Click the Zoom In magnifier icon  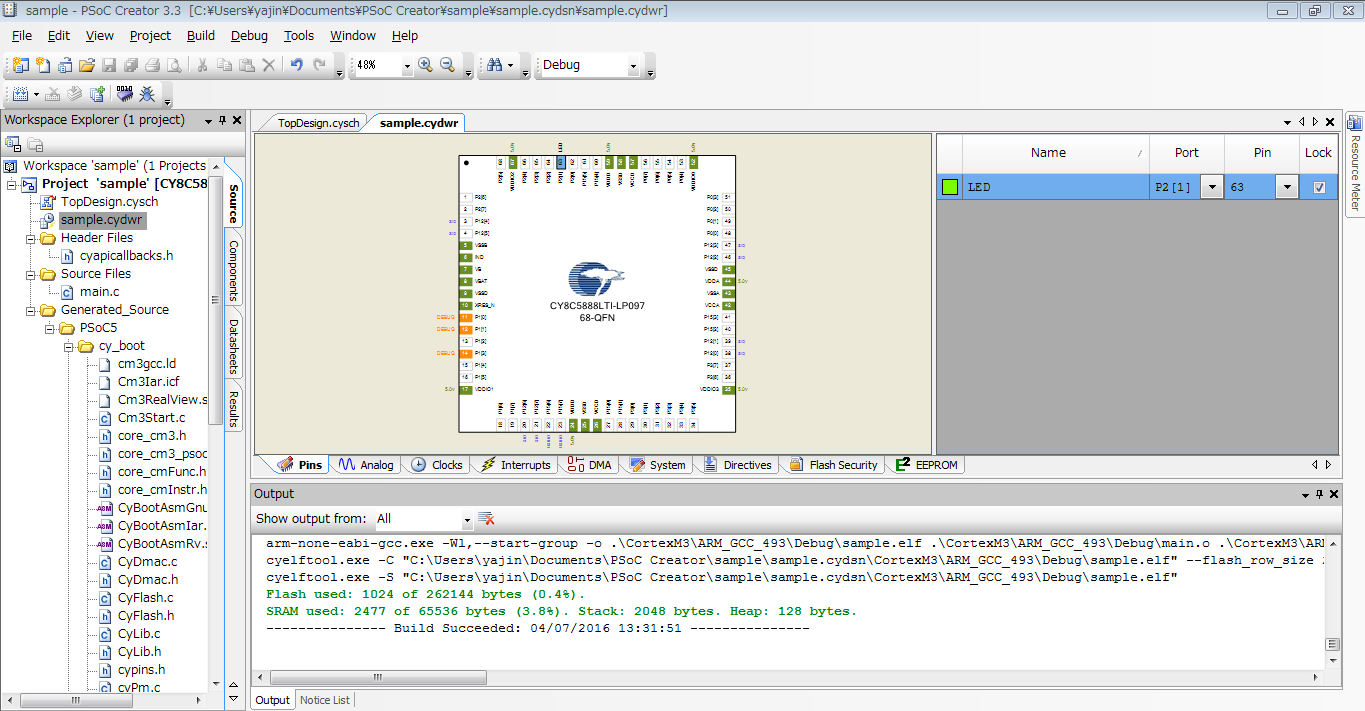pyautogui.click(x=425, y=65)
